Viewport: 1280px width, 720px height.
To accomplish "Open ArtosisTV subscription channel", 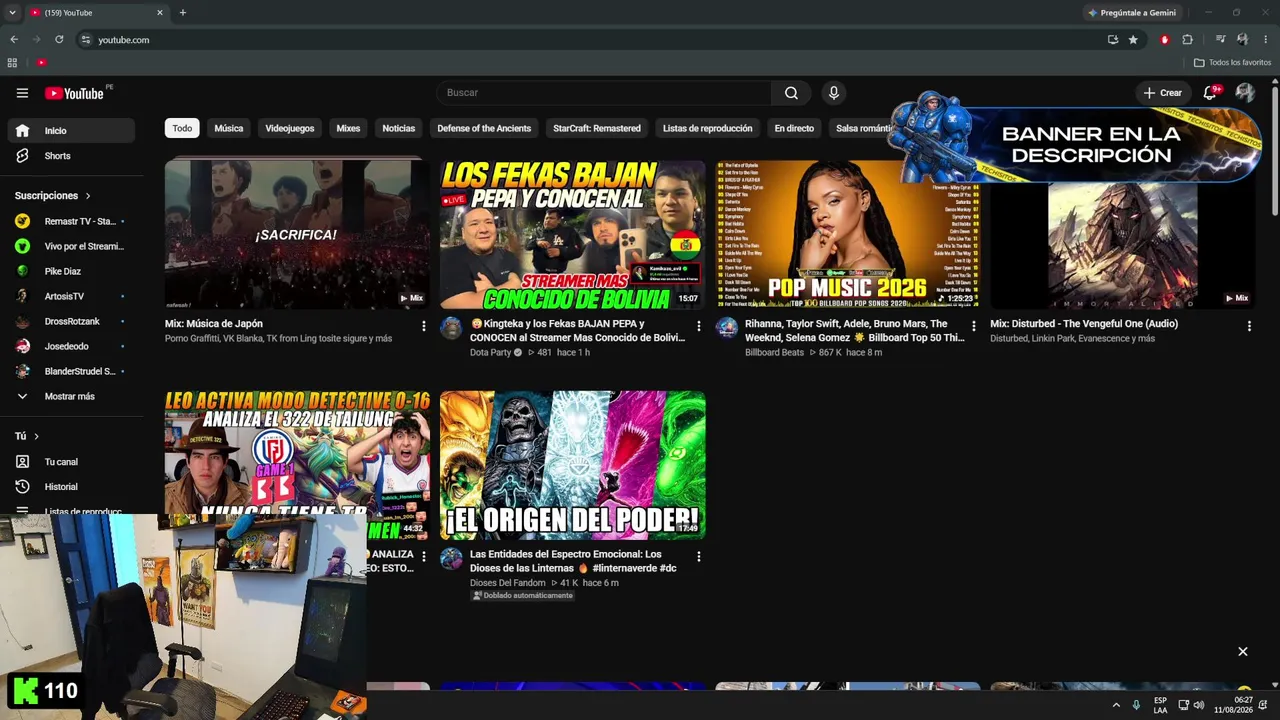I will point(70,297).
